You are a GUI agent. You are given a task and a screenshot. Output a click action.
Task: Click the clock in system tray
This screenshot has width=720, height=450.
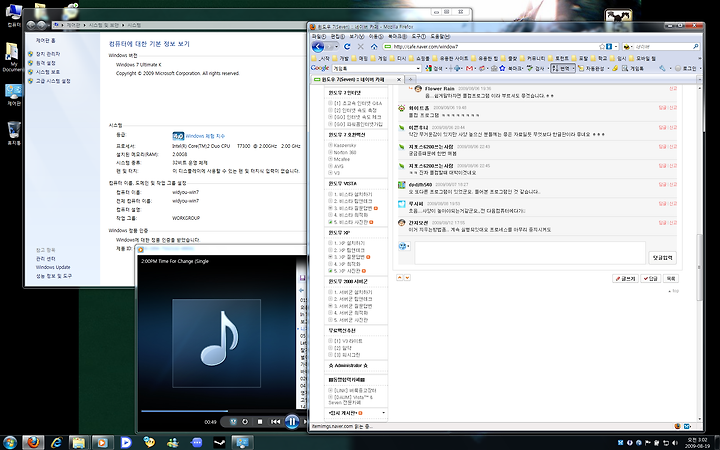697,443
